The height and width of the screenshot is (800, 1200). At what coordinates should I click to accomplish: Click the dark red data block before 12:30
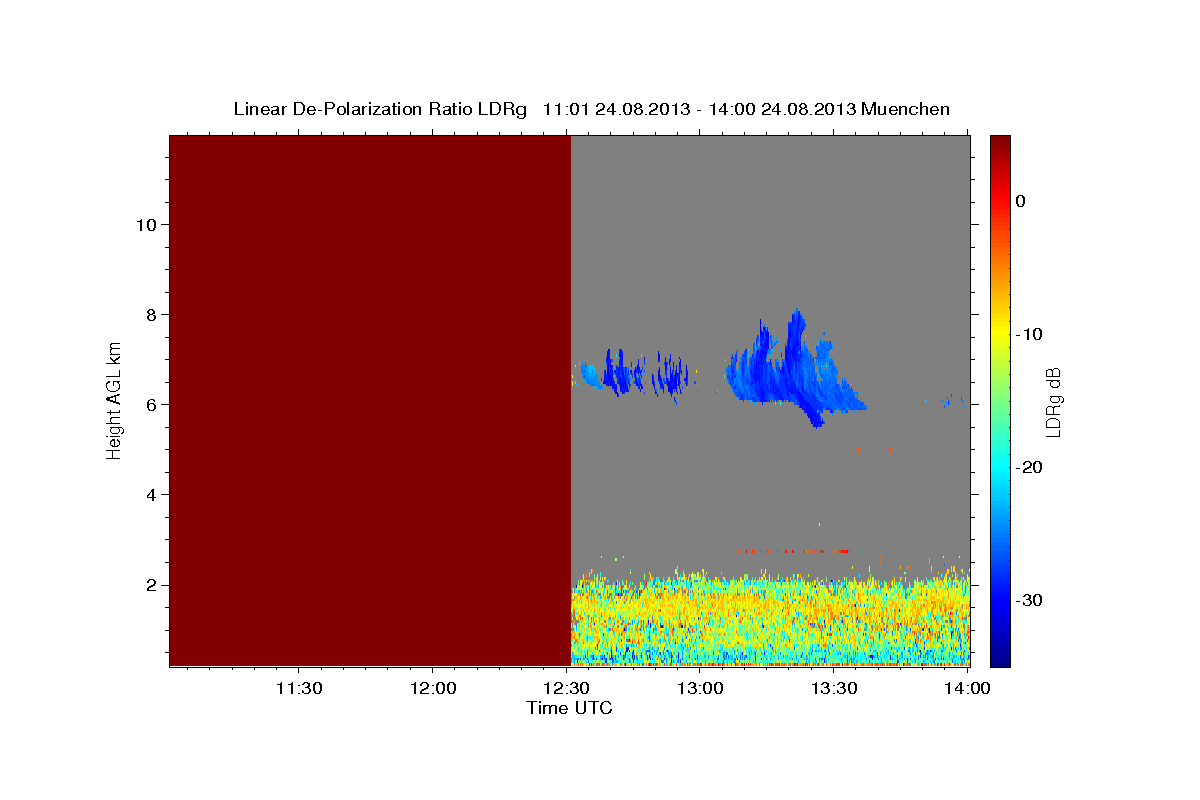coord(370,400)
